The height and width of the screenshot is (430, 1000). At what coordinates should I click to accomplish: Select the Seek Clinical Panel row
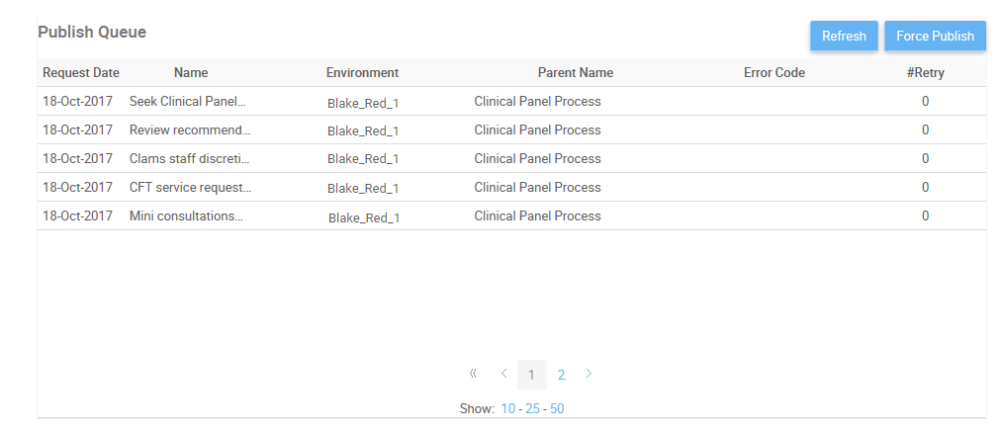pyautogui.click(x=187, y=101)
